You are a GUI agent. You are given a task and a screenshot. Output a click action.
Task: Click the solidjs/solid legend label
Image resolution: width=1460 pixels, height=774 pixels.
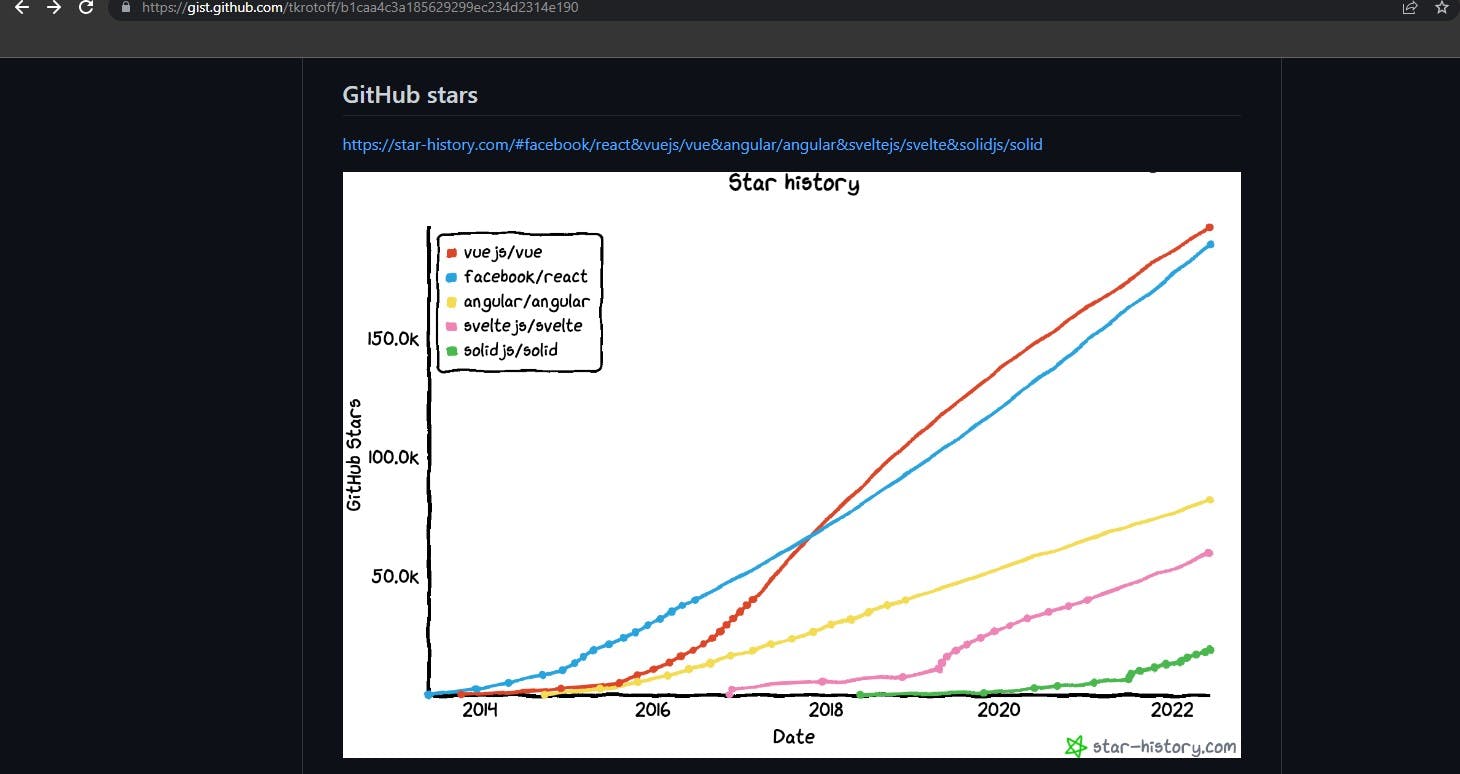pos(511,350)
